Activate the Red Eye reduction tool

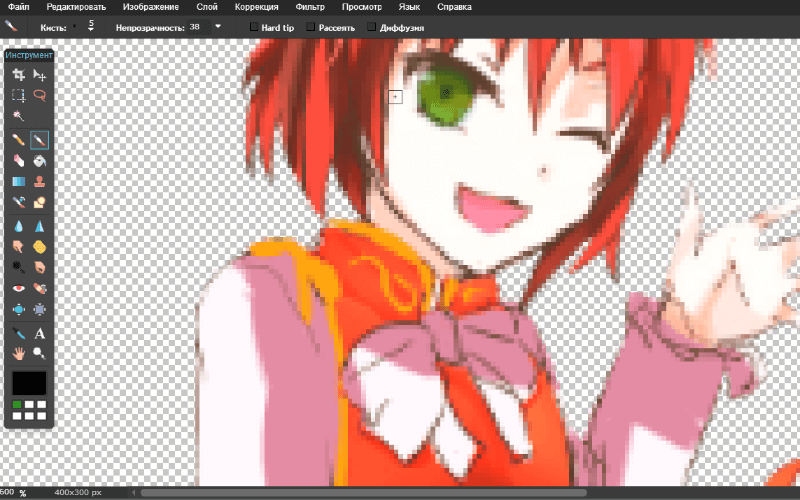click(x=18, y=288)
